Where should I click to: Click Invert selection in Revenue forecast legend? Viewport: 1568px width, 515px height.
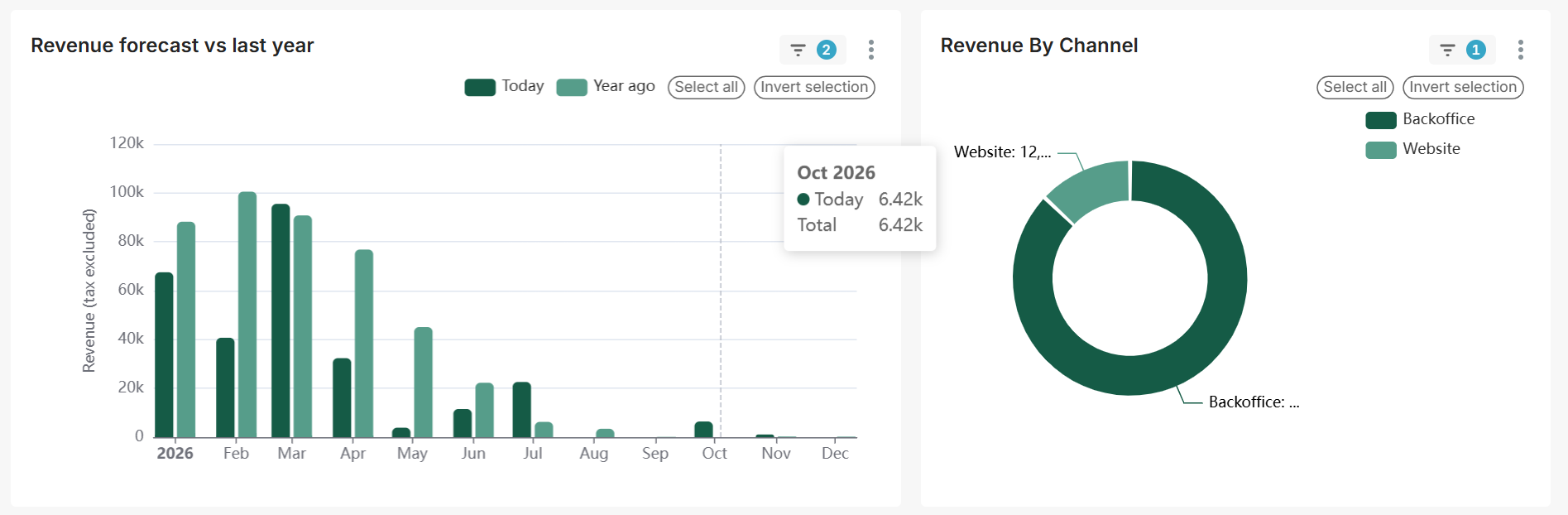(x=814, y=87)
